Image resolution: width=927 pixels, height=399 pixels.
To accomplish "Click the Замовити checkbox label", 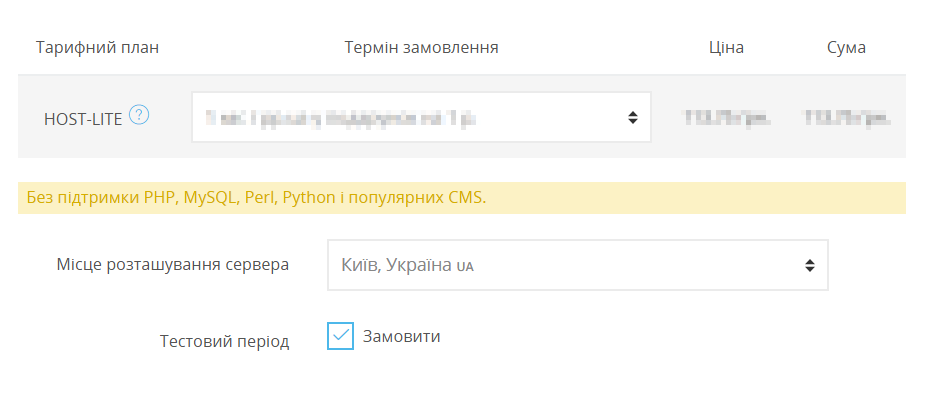I will click(x=401, y=336).
